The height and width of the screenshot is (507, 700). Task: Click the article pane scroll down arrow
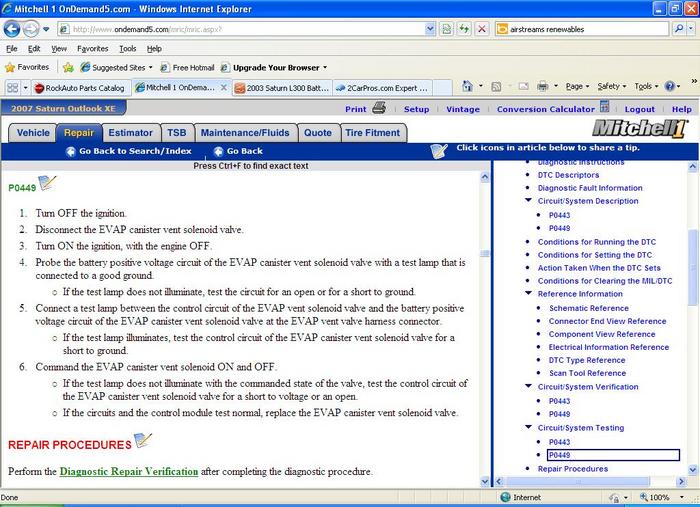tap(485, 481)
